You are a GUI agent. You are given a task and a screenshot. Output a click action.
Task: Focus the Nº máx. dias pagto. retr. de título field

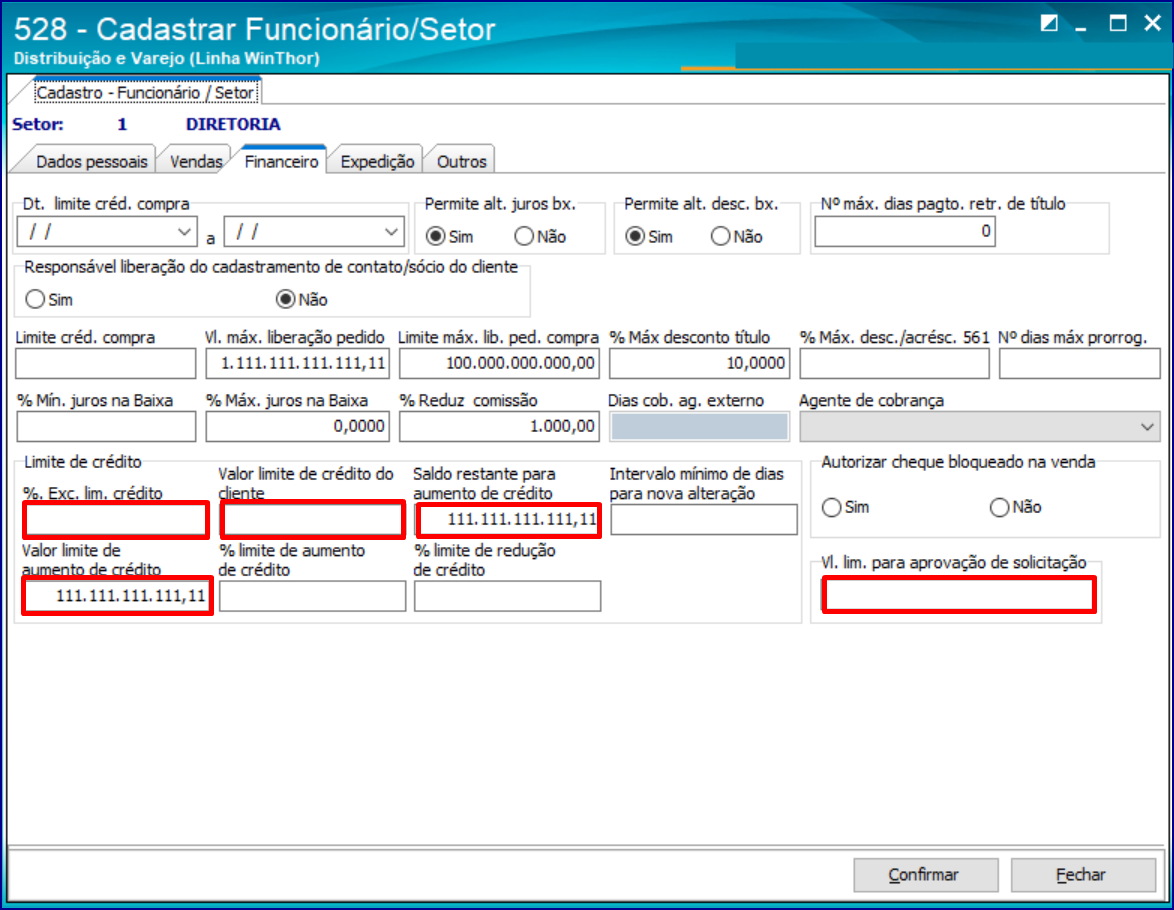point(904,231)
